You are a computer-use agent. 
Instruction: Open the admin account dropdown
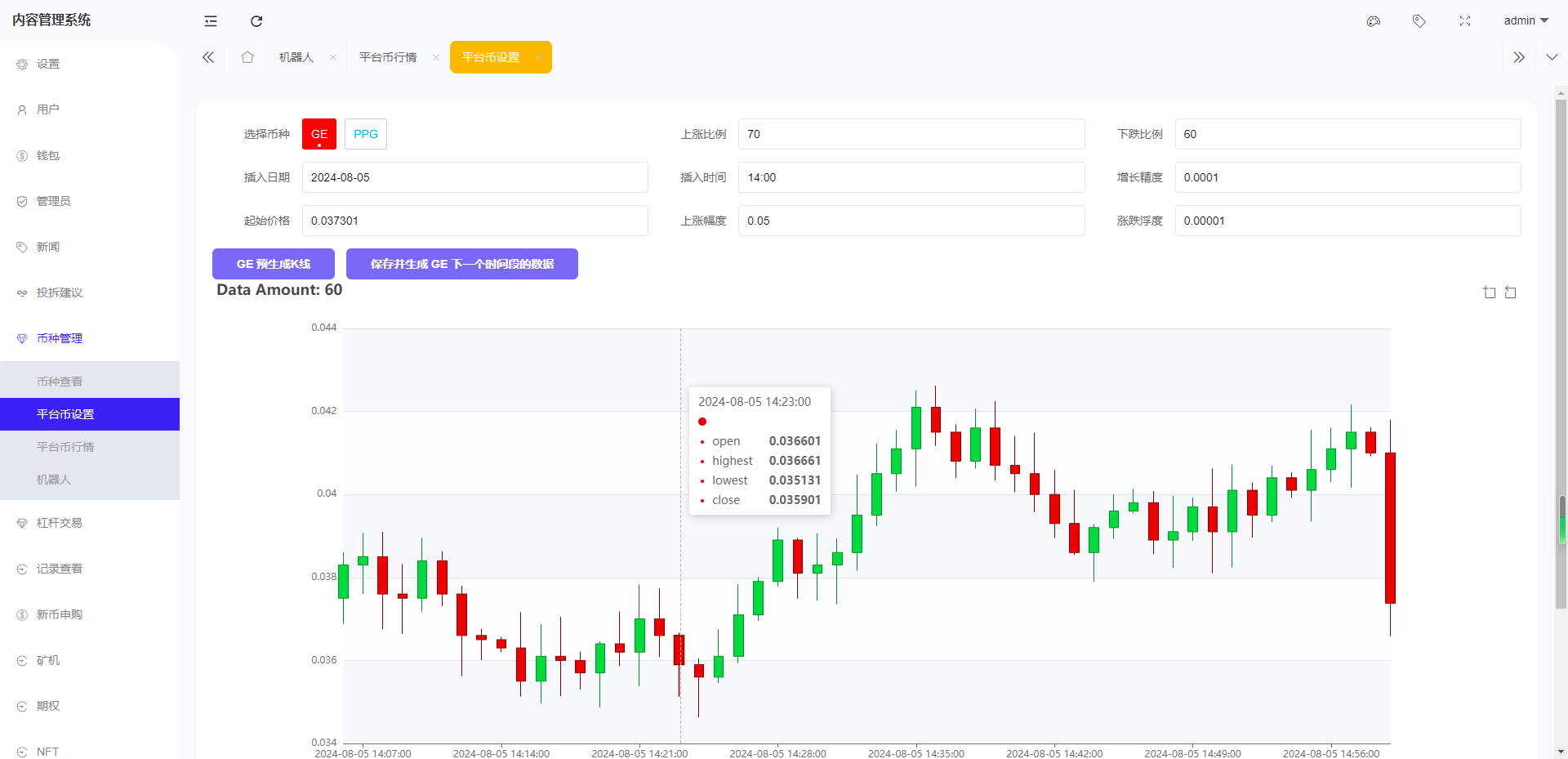point(1524,21)
